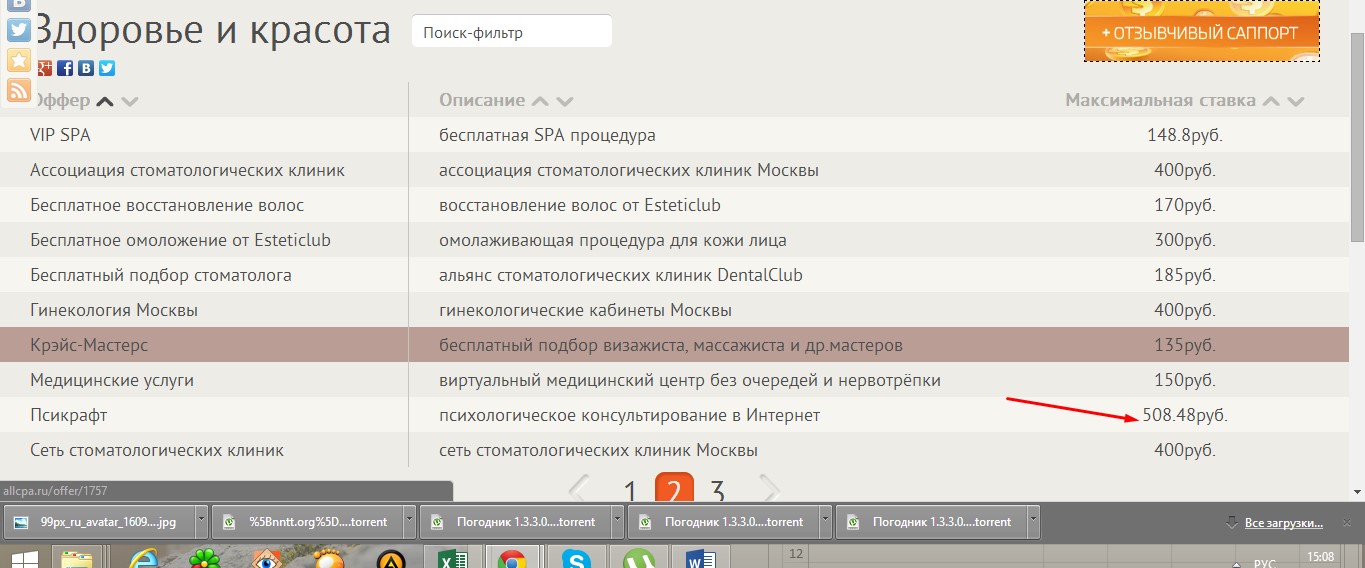Click description психологическое консультирование в Интернет
This screenshot has width=1365, height=568.
point(629,415)
